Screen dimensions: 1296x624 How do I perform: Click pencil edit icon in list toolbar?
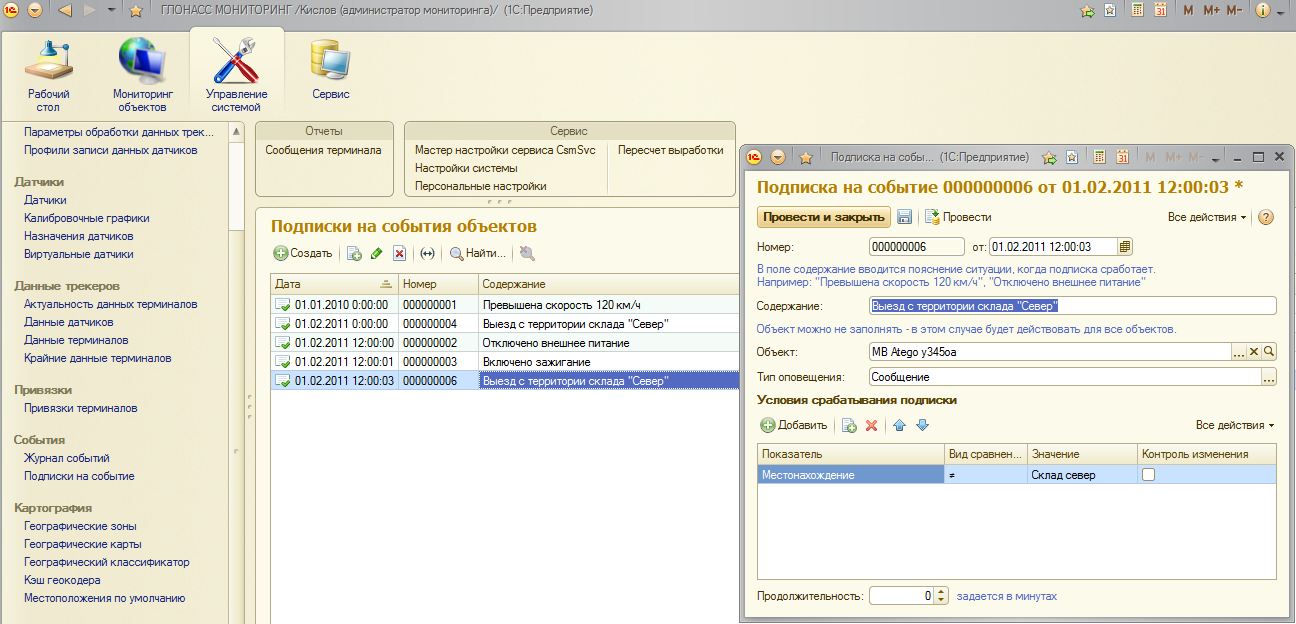(x=377, y=254)
